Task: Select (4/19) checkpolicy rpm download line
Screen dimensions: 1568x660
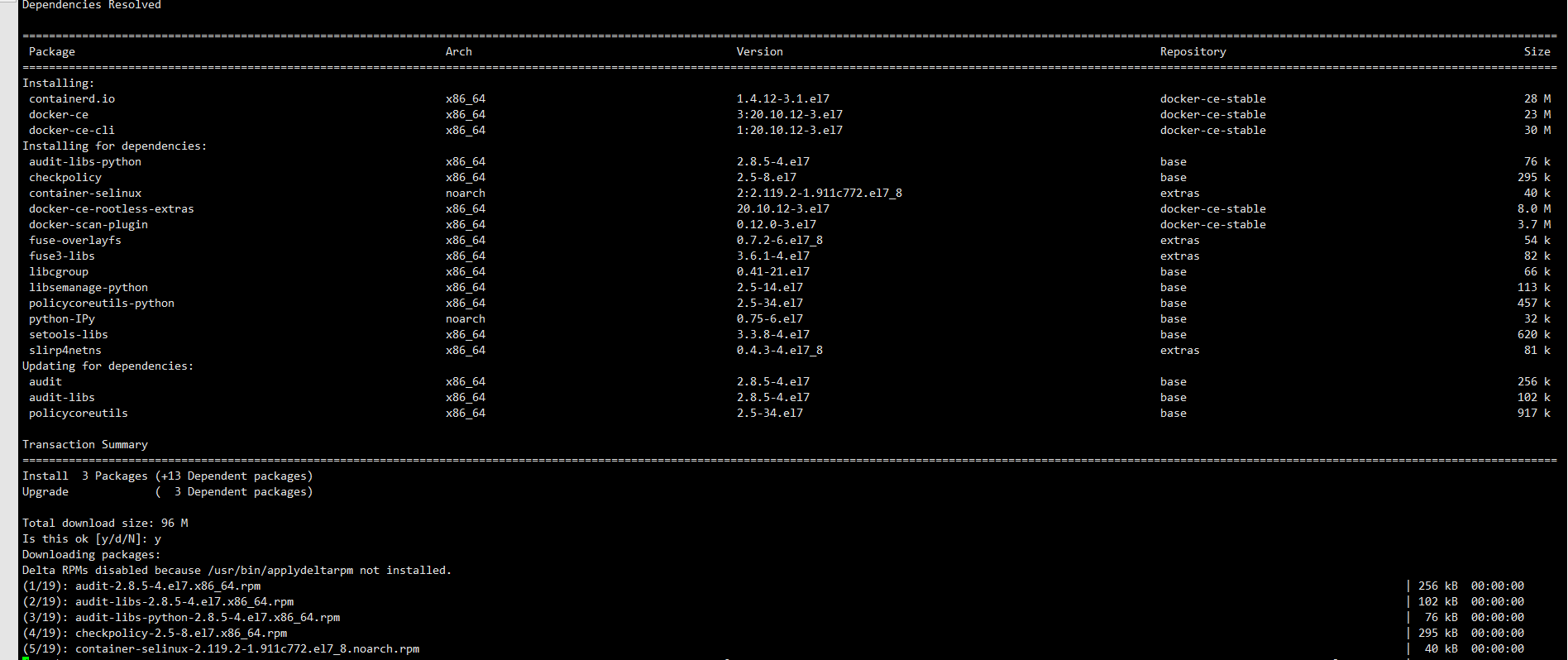Action: 155,633
